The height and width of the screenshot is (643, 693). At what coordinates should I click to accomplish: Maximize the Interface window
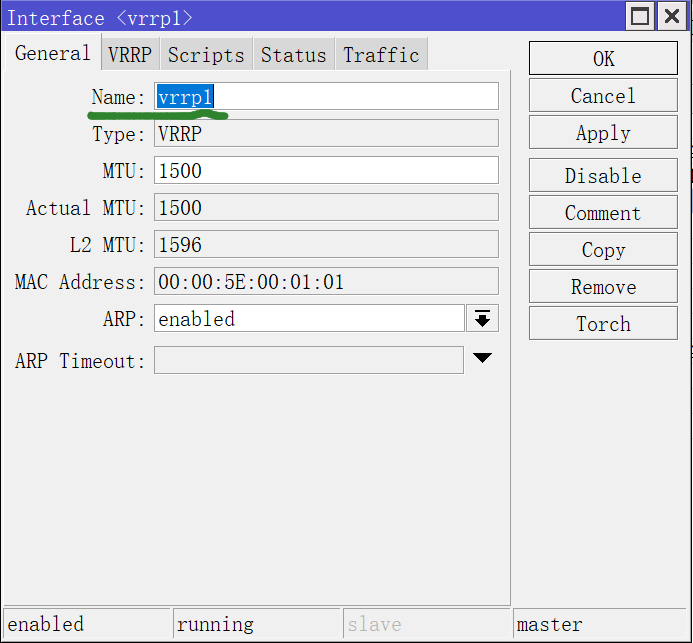click(640, 17)
